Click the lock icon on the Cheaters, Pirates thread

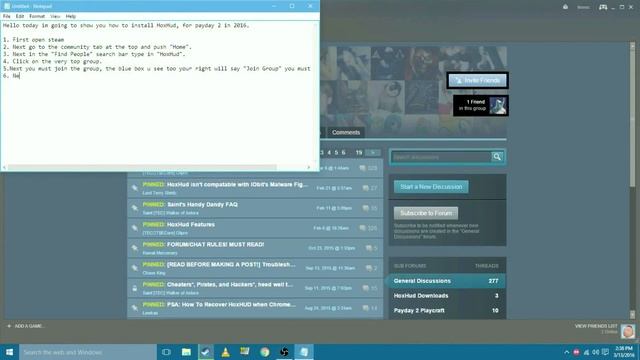point(134,288)
